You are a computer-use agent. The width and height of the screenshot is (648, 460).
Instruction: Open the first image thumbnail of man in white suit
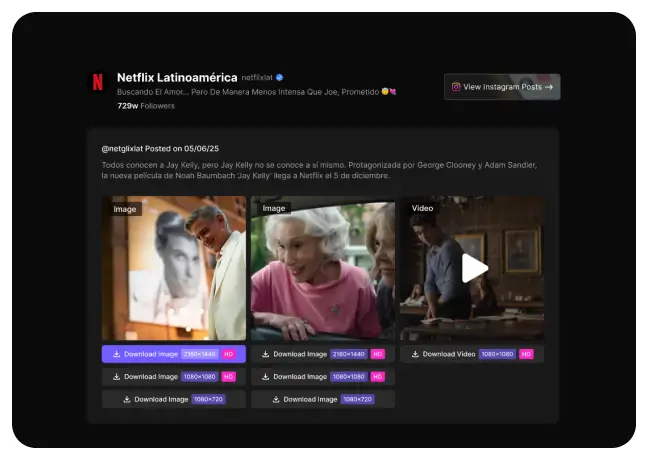click(174, 268)
